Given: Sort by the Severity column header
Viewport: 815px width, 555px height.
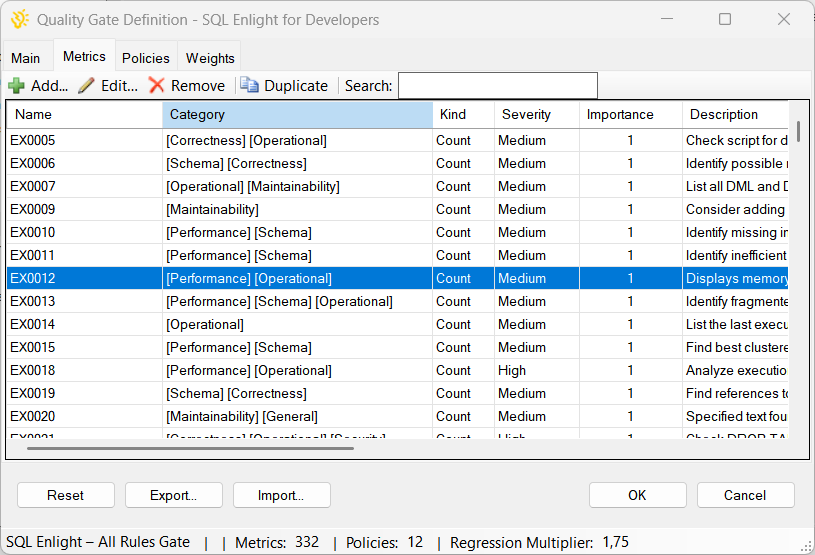Looking at the screenshot, I should 537,114.
